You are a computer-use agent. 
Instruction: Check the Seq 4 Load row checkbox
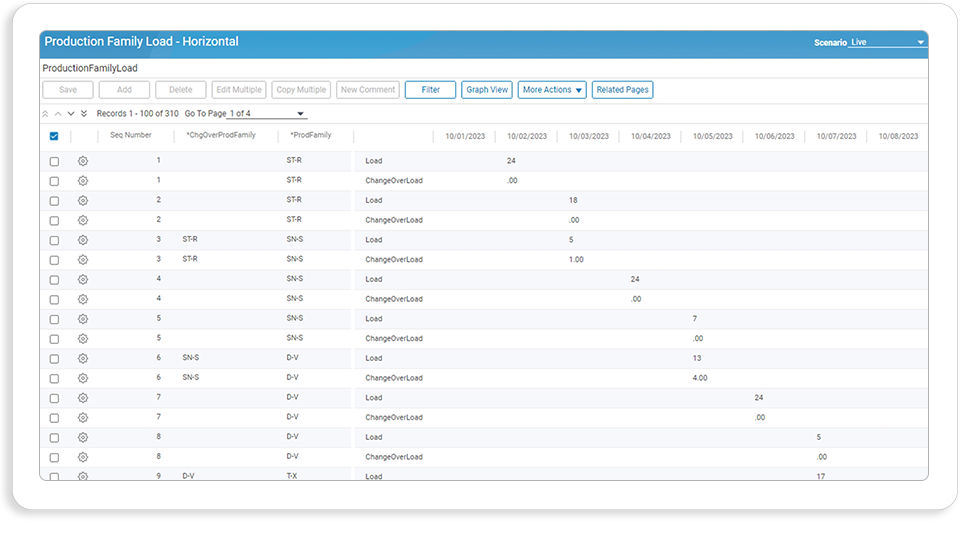[54, 280]
